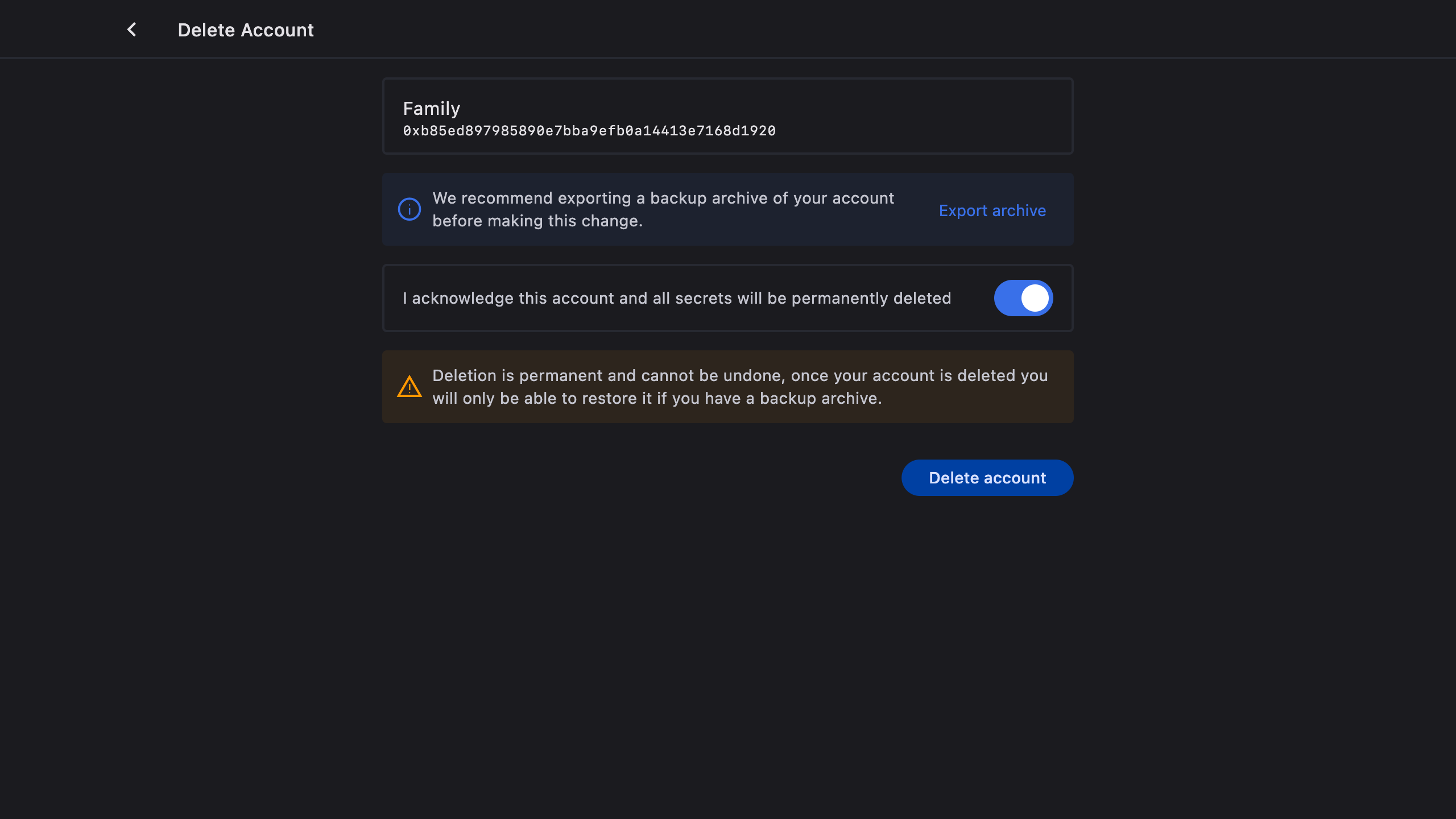Viewport: 1456px width, 819px height.
Task: Click the 'Deletion is permanent' warning text
Action: [739, 376]
